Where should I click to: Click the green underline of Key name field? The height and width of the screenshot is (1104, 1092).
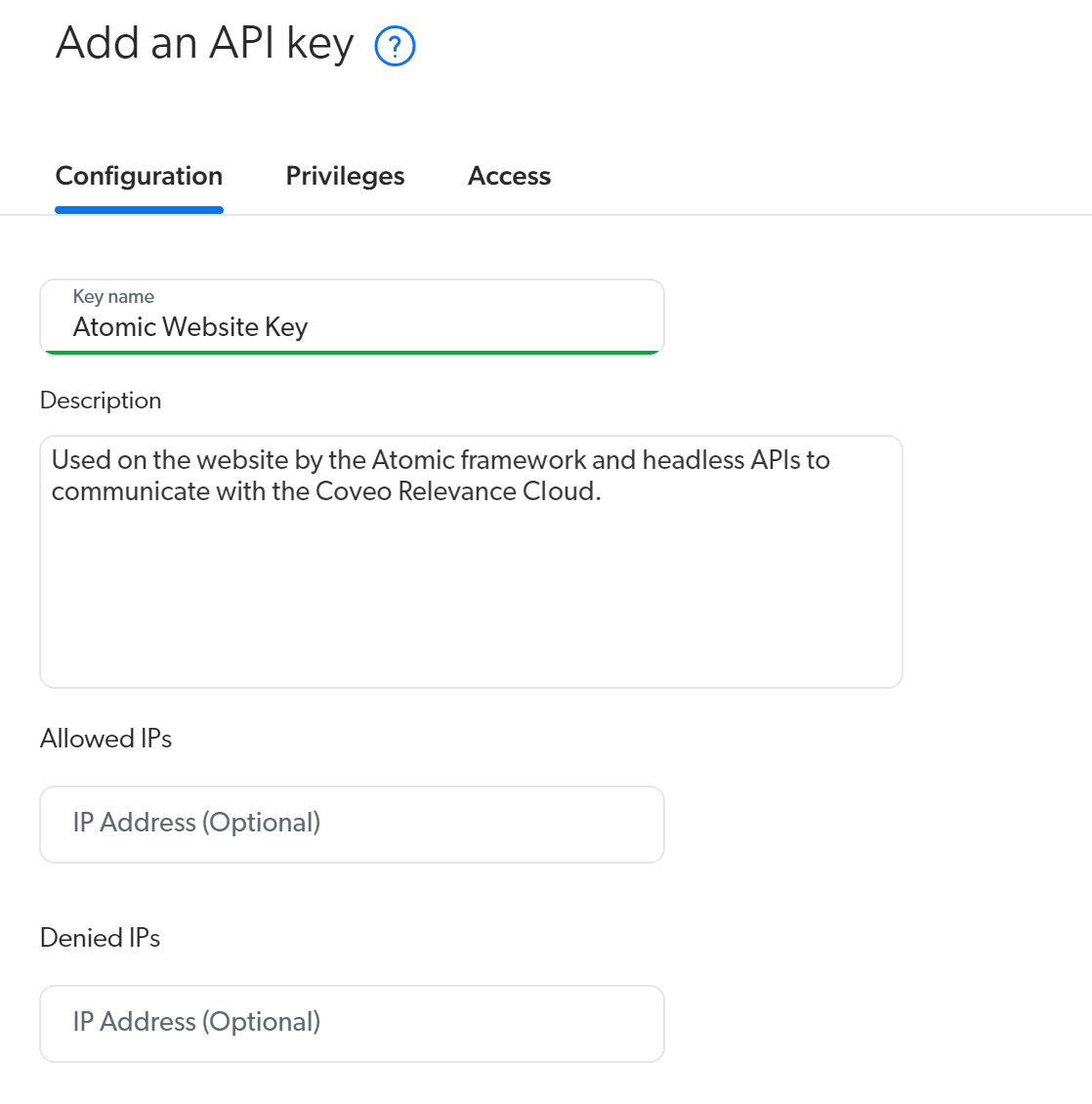(x=352, y=352)
